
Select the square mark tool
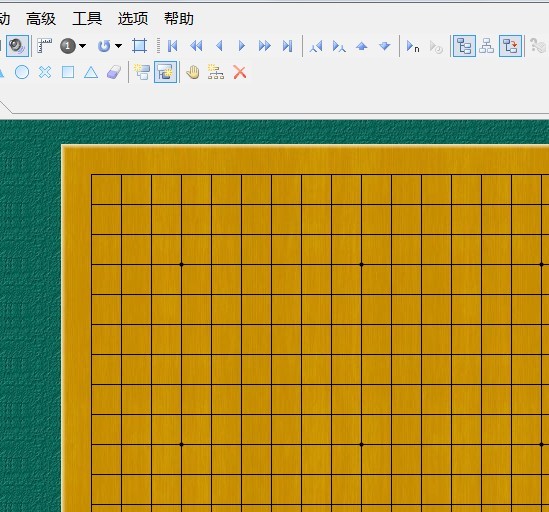coord(68,72)
